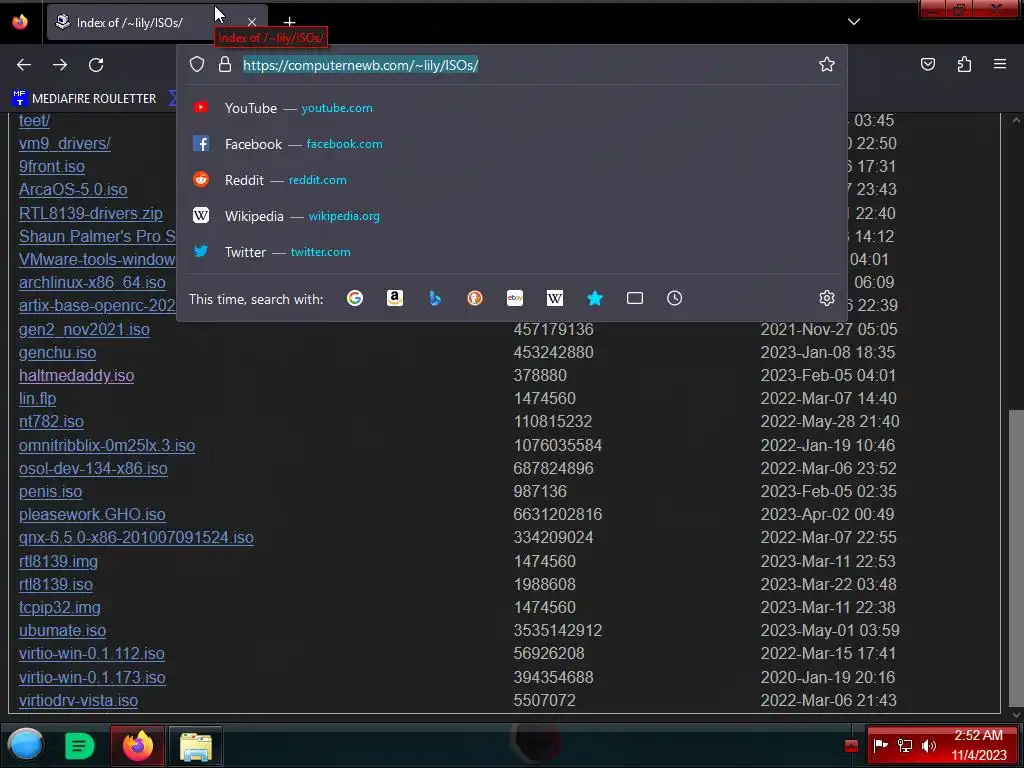Open the Pocket save icon
The image size is (1024, 768).
tap(928, 64)
